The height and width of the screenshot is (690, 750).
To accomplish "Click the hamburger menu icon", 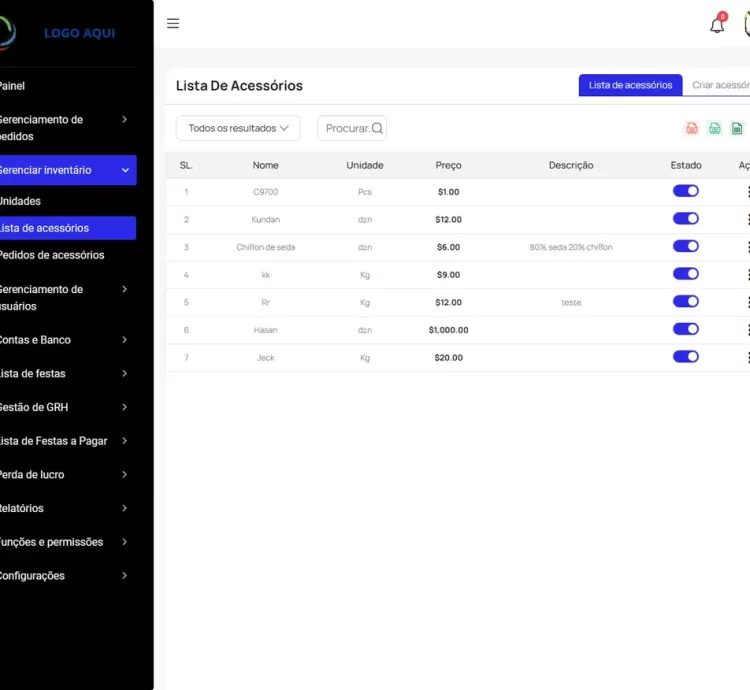I will 173,24.
